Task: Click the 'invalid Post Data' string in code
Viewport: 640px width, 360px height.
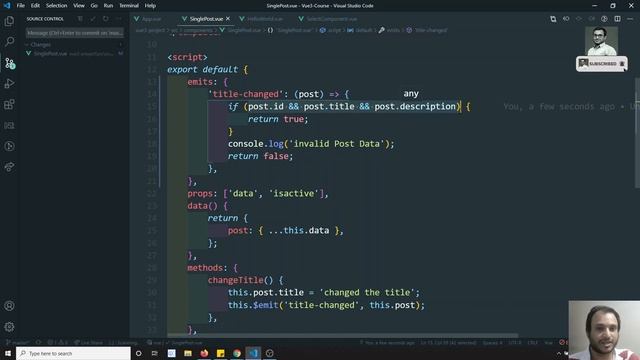Action: pos(338,144)
